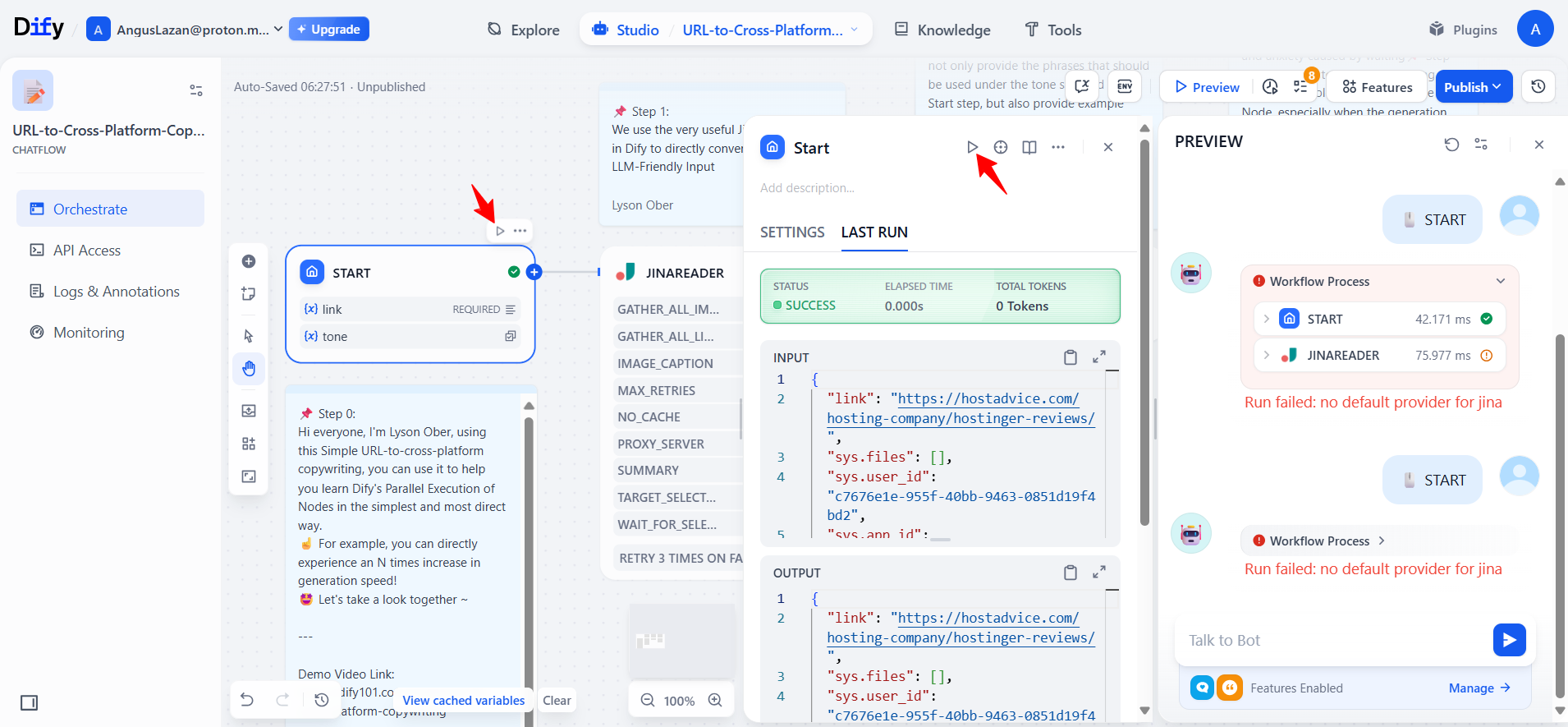Viewport: 1568px width, 727px height.
Task: Copy the OUTPUT JSON
Action: click(x=1071, y=573)
